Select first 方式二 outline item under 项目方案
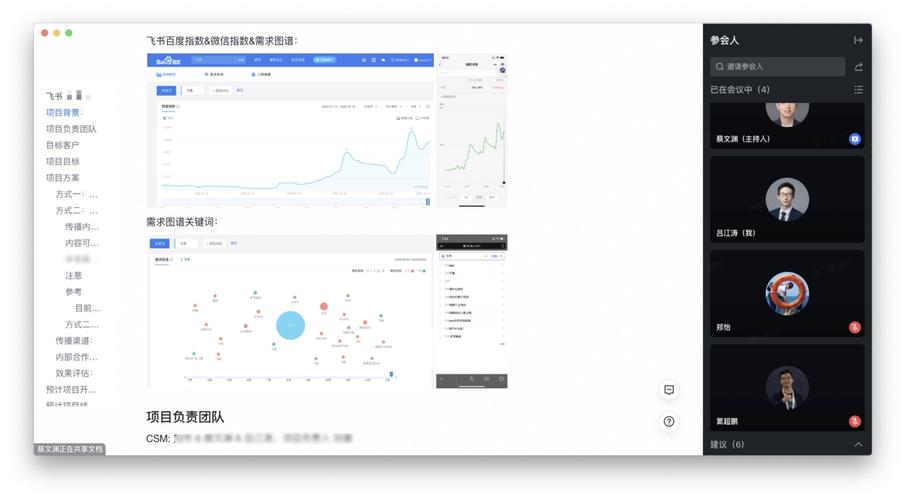Image resolution: width=906 pixels, height=500 pixels. (76, 210)
